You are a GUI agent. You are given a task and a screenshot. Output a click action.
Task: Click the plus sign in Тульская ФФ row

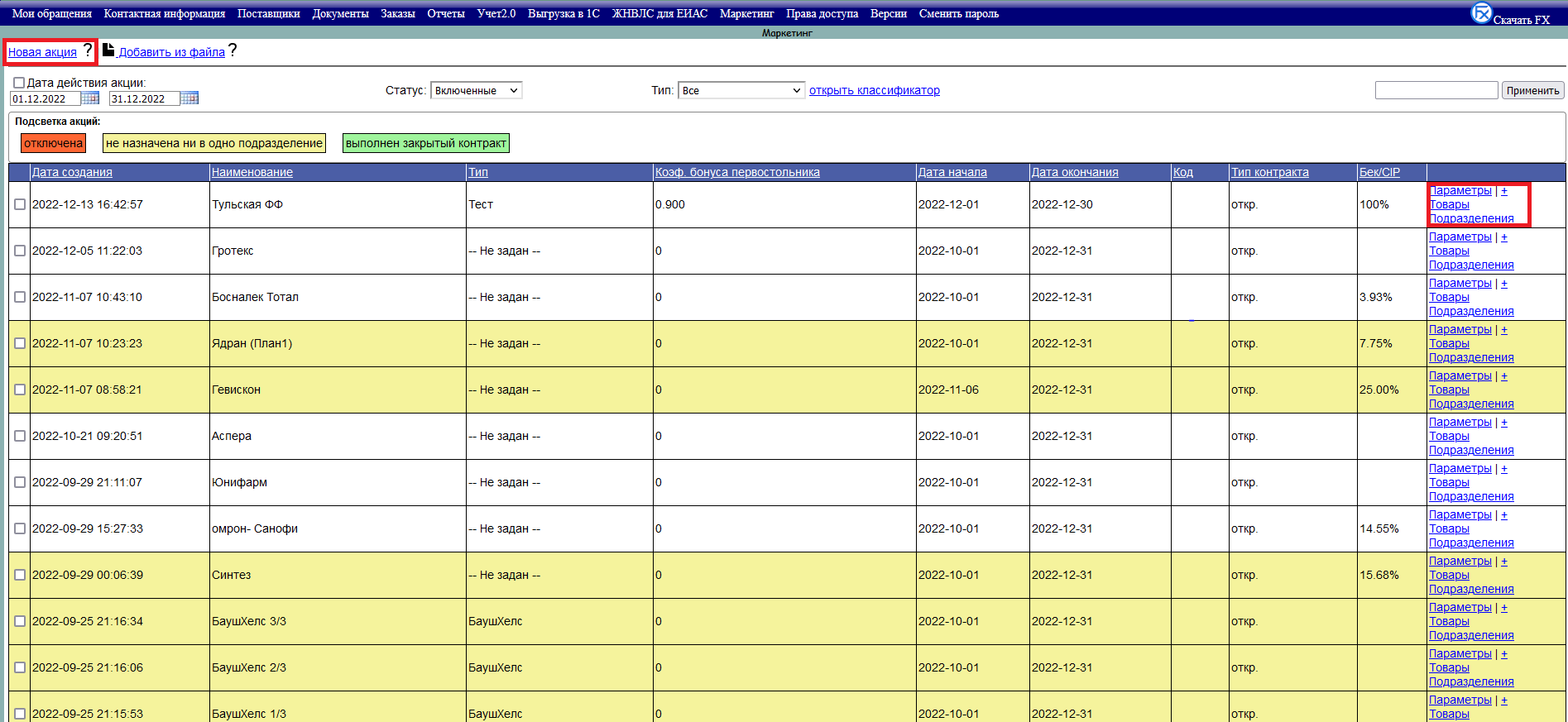(1504, 191)
